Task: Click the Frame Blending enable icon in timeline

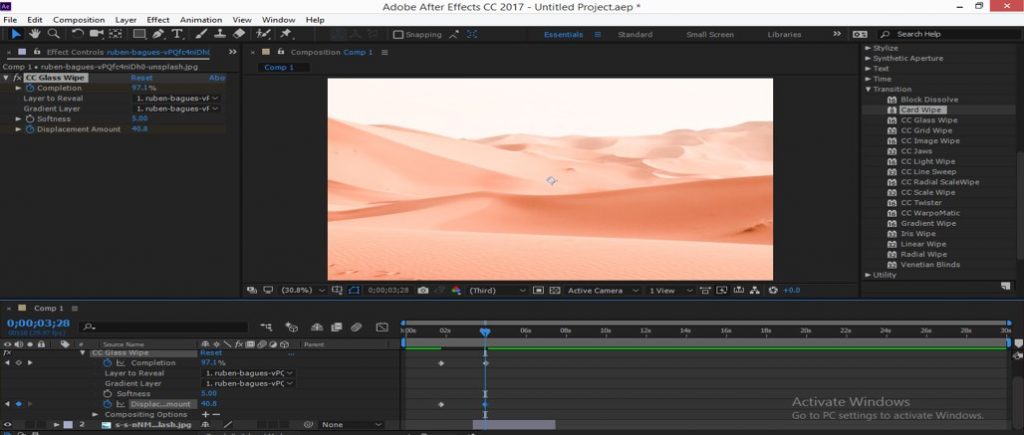Action: tap(336, 327)
